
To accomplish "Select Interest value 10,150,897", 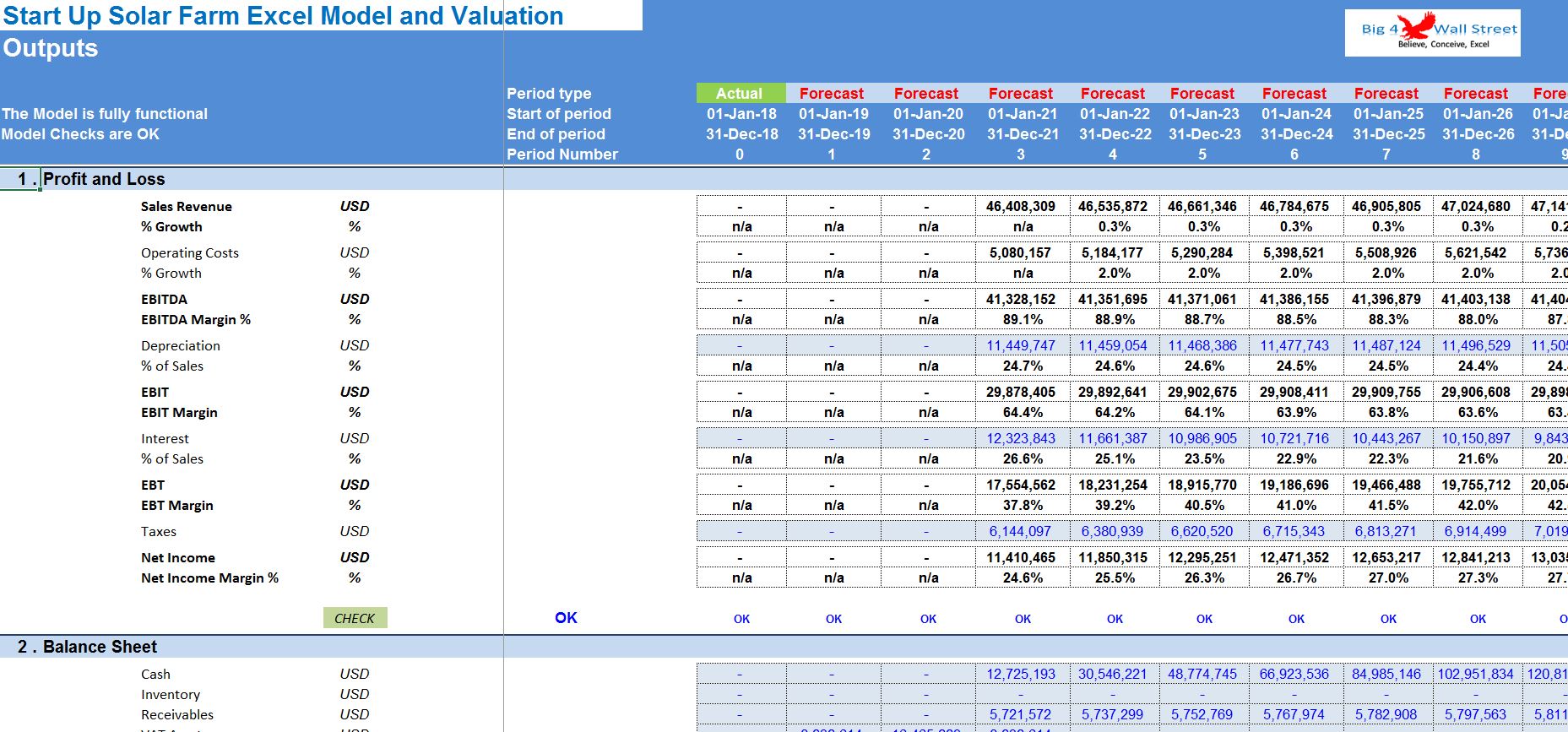I will point(1476,438).
